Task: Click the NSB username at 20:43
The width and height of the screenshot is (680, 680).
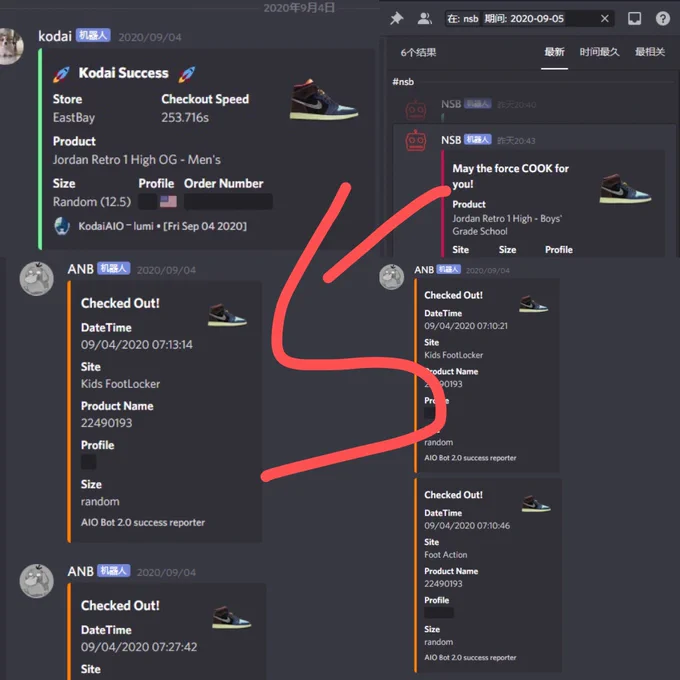Action: coord(451,140)
